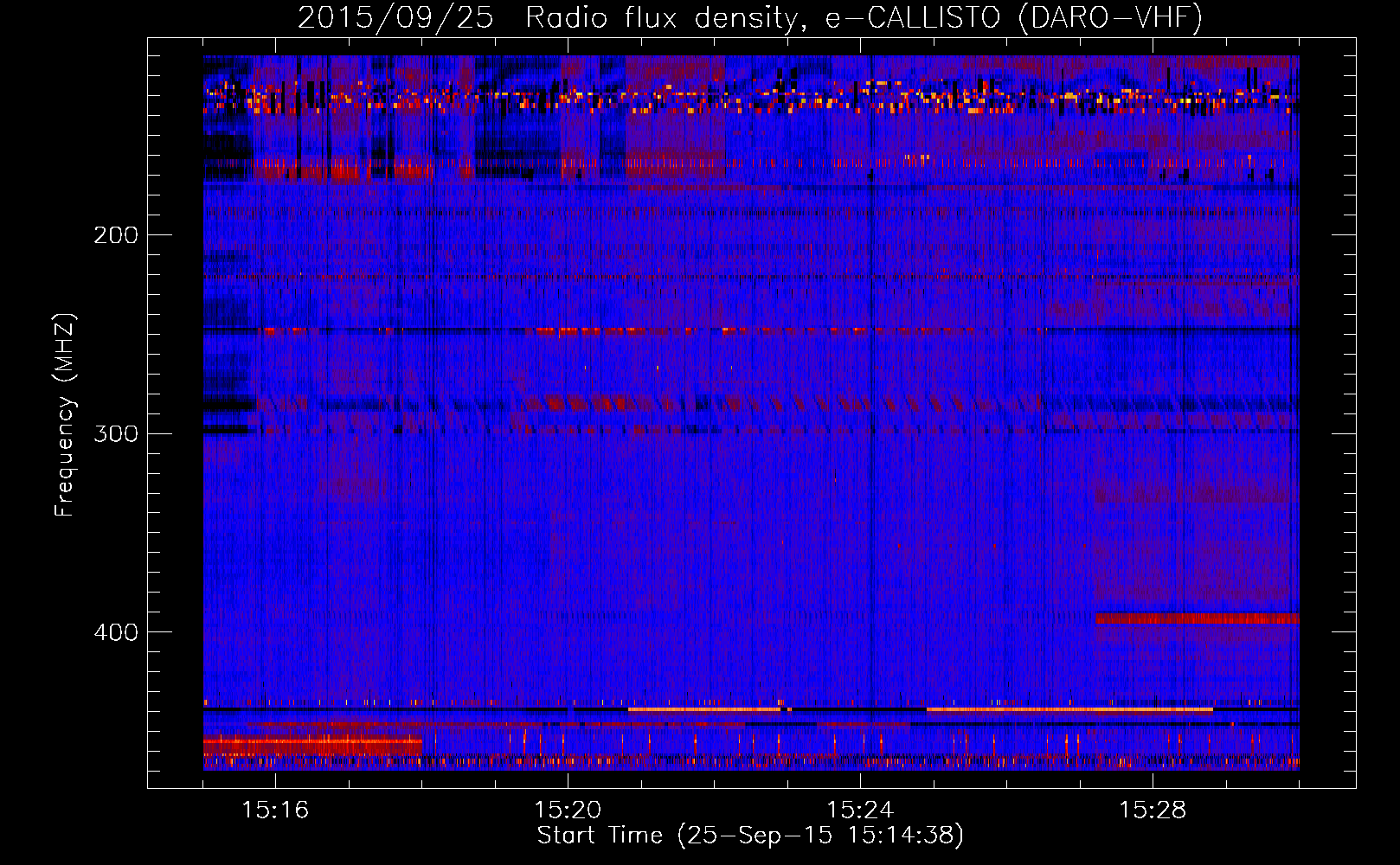This screenshot has width=1400, height=865.
Task: Click the 15:28 time tick label
Action: tap(1153, 810)
